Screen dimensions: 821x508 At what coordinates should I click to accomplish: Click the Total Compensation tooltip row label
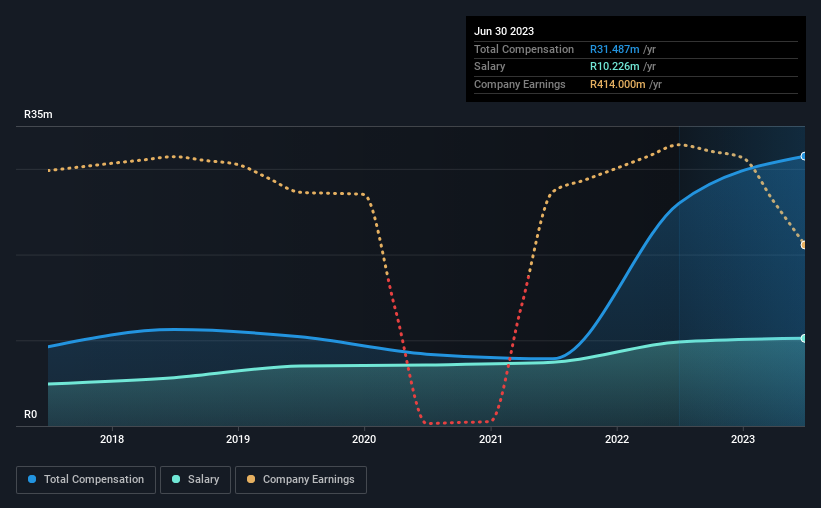524,49
